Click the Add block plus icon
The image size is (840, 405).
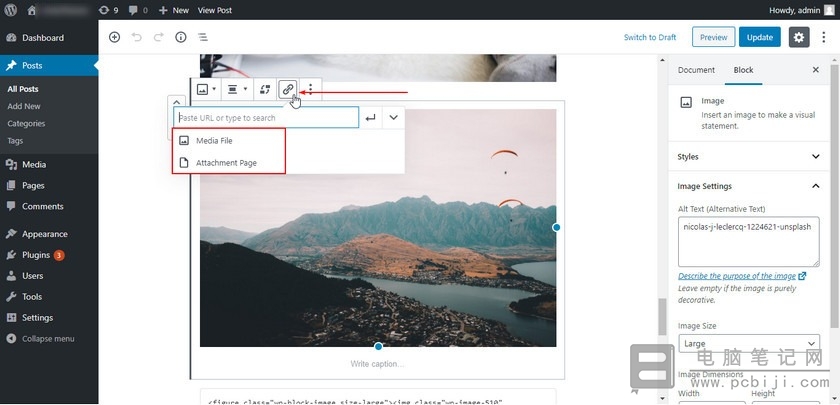(x=114, y=37)
